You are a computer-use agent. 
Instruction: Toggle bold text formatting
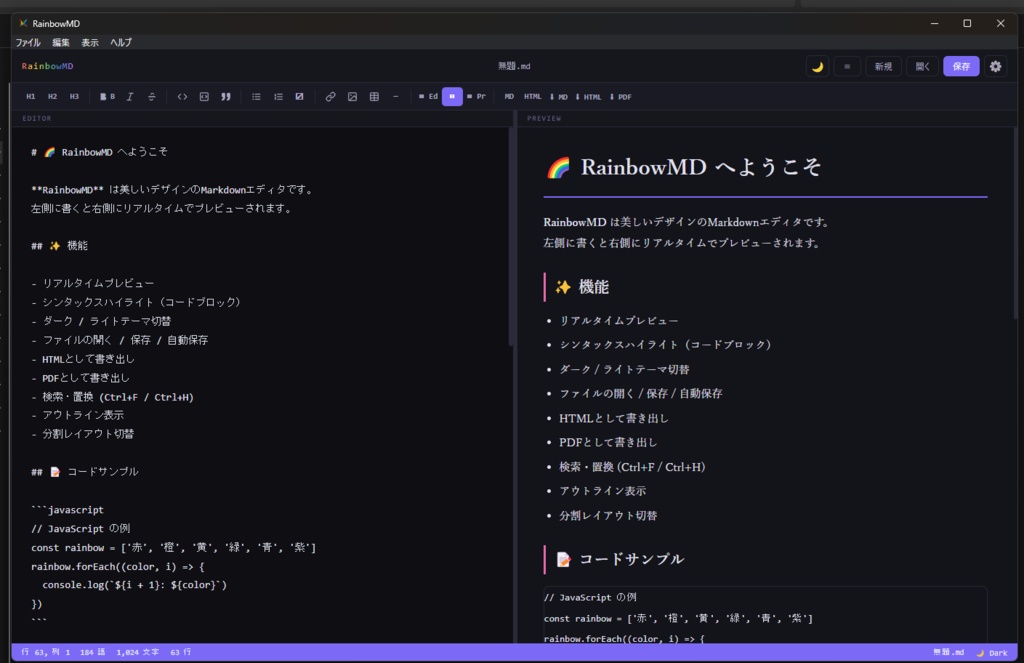106,96
